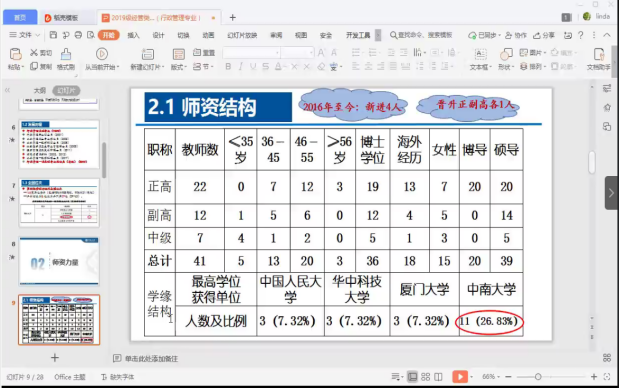
Task: Select slide 8 thumbnail 师资力量
Action: 59,261
